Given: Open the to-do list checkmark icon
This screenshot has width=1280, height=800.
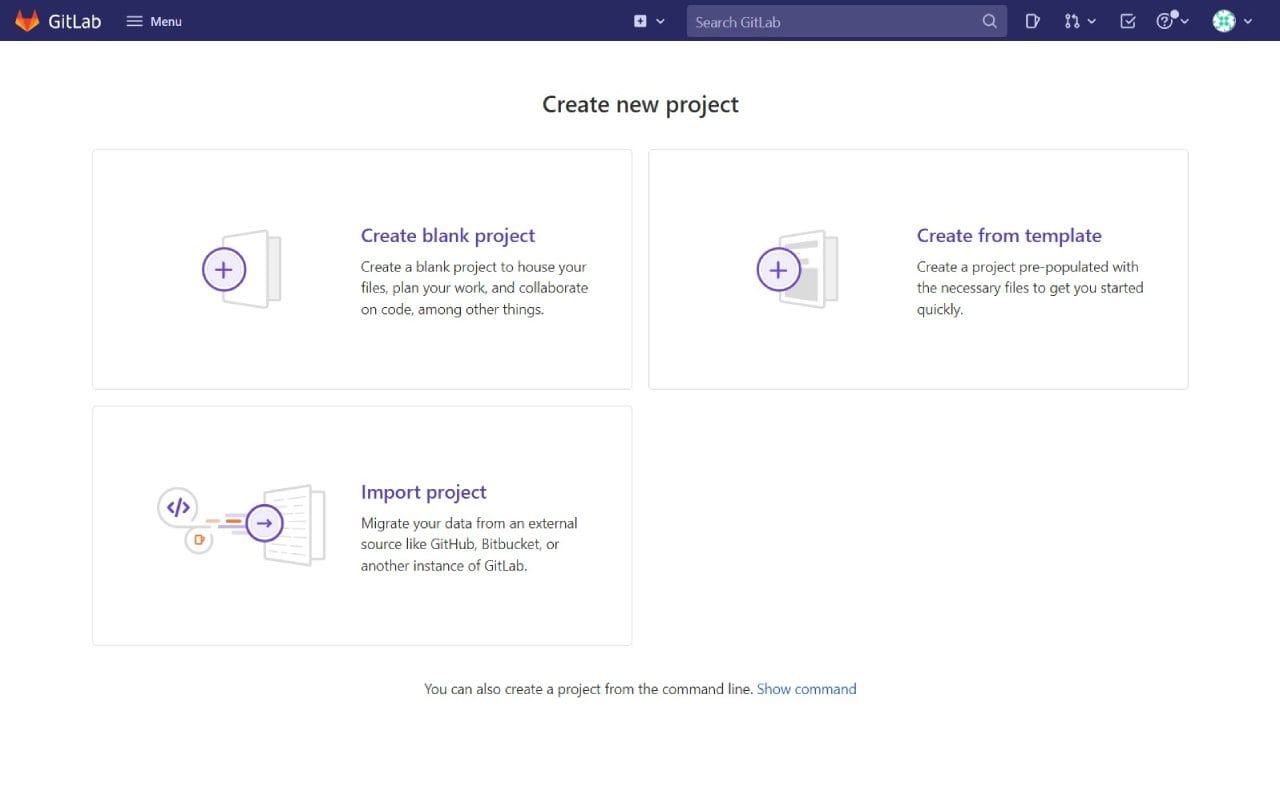Looking at the screenshot, I should point(1127,20).
